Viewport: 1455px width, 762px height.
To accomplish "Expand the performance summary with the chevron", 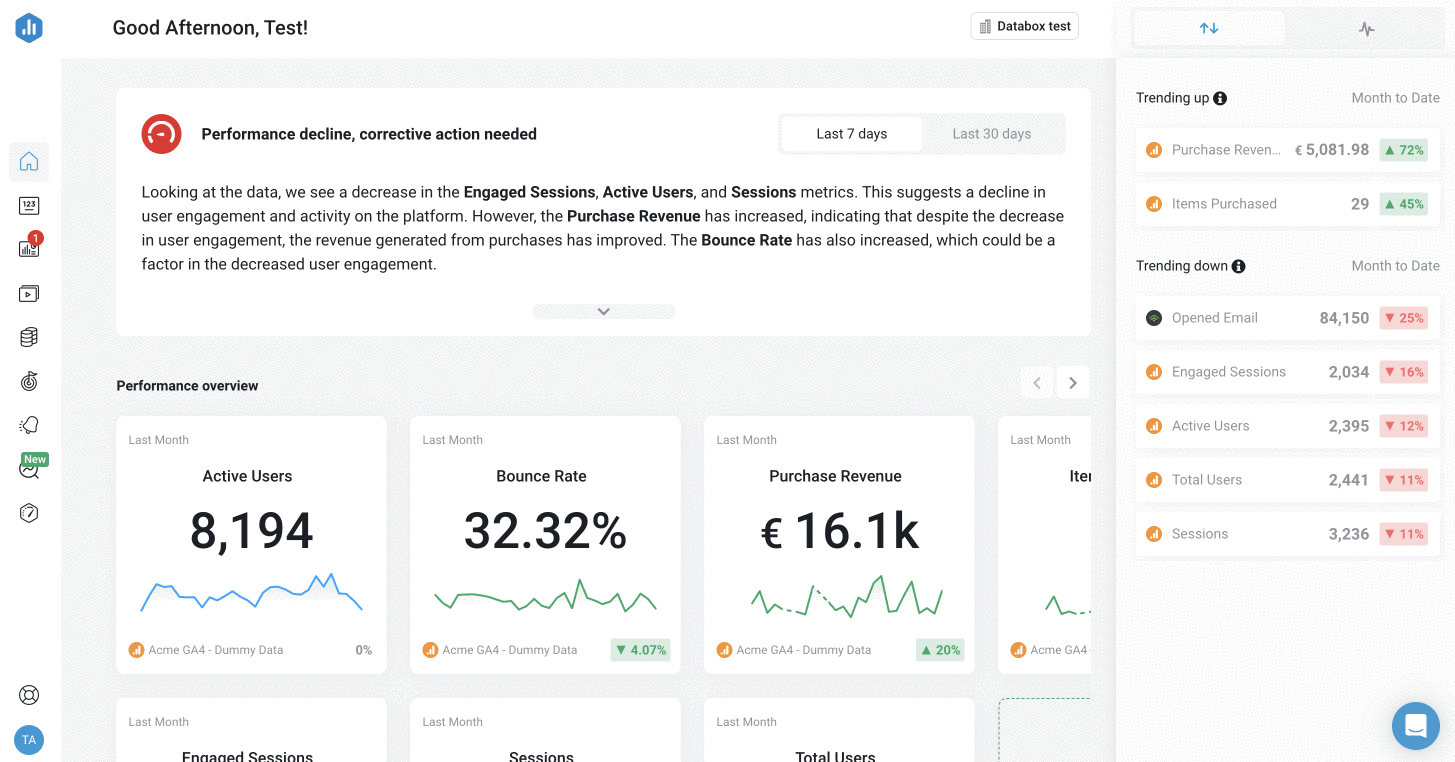I will (603, 311).
